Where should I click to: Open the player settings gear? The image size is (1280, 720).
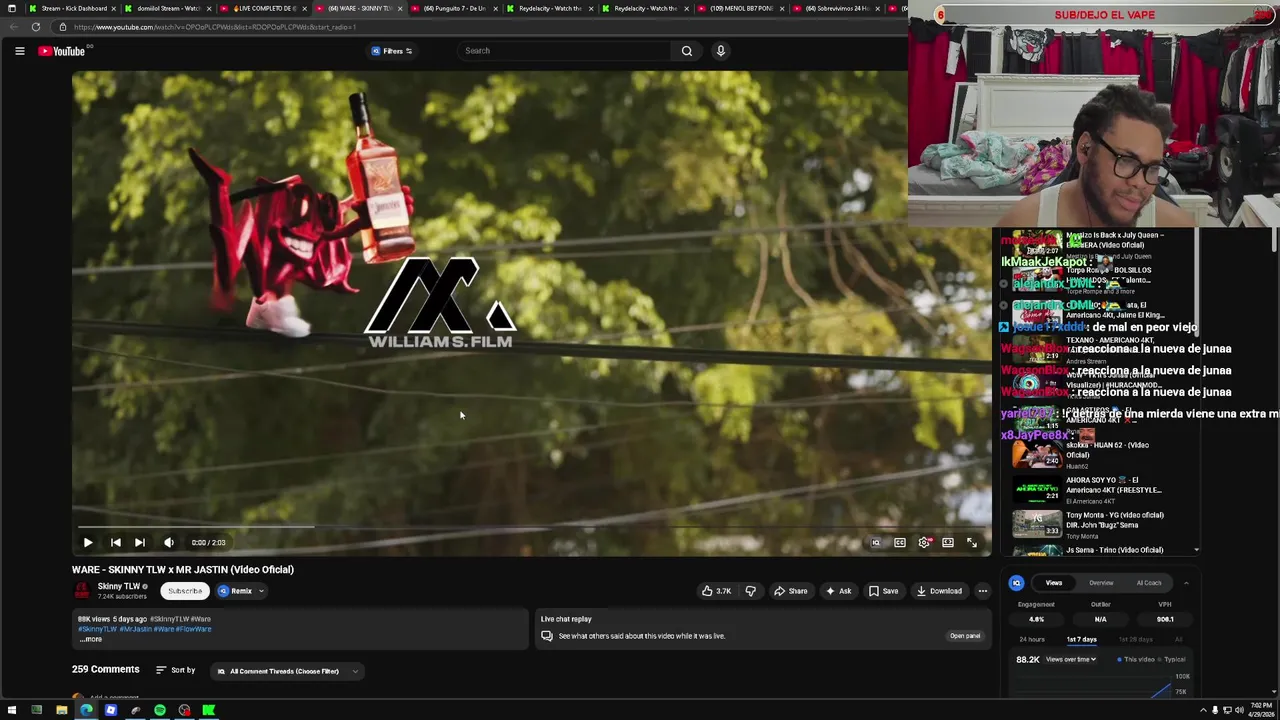click(924, 542)
